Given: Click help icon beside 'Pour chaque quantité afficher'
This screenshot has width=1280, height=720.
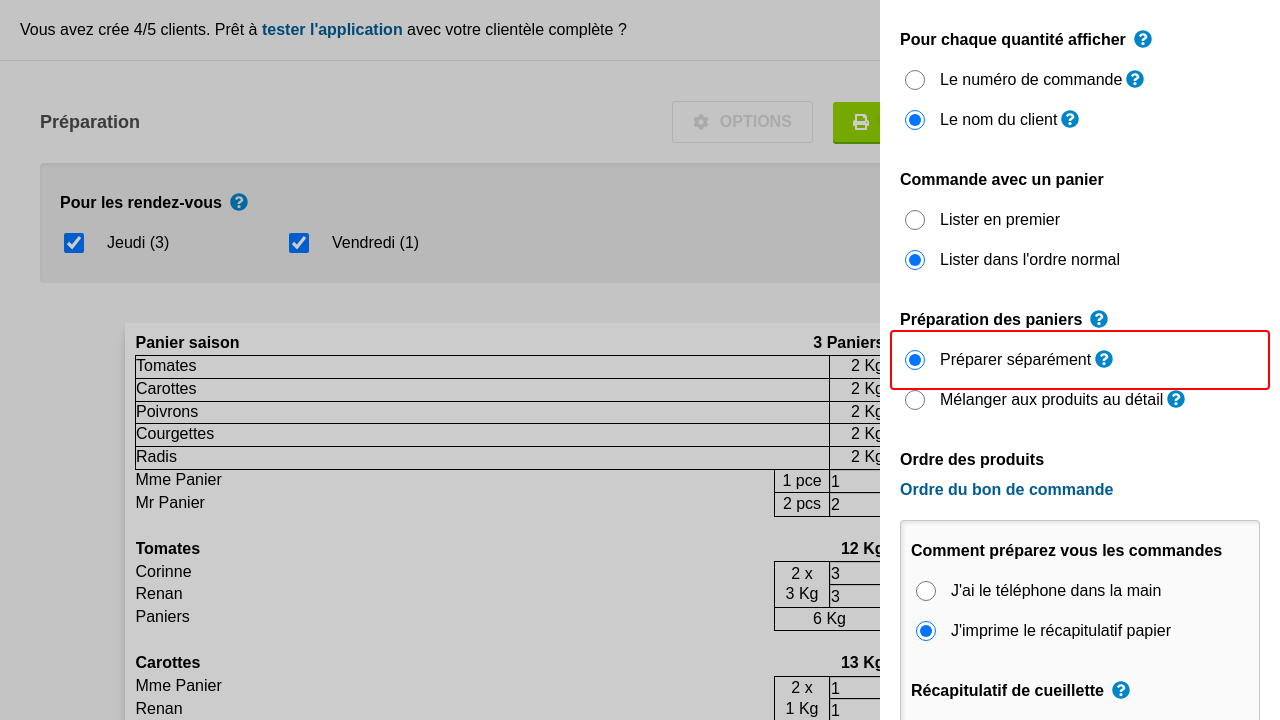Looking at the screenshot, I should (x=1143, y=39).
